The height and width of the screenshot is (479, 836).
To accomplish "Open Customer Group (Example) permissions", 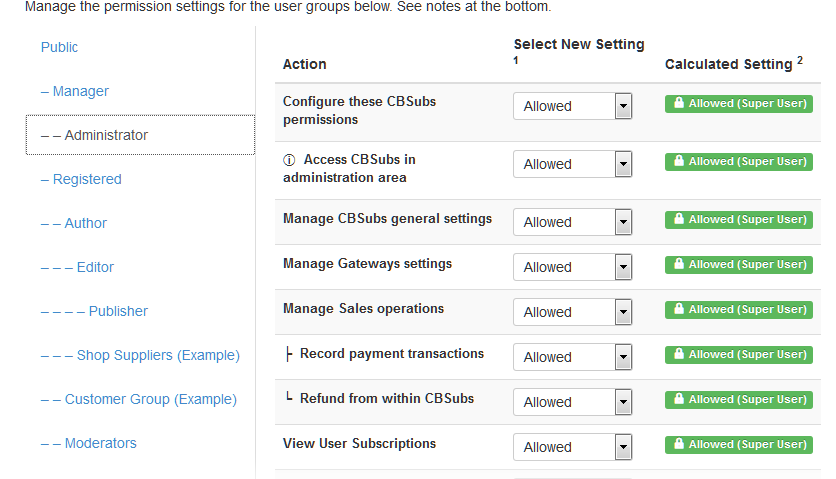I will click(139, 400).
